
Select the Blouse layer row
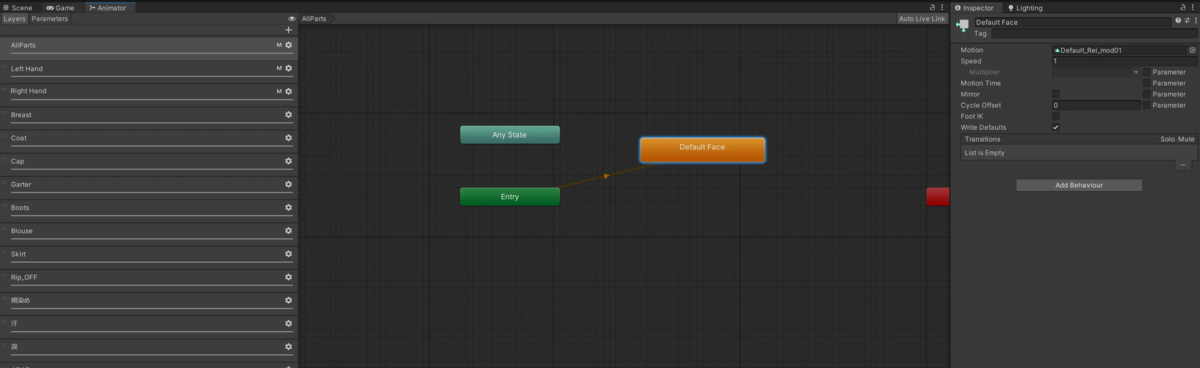pos(148,232)
